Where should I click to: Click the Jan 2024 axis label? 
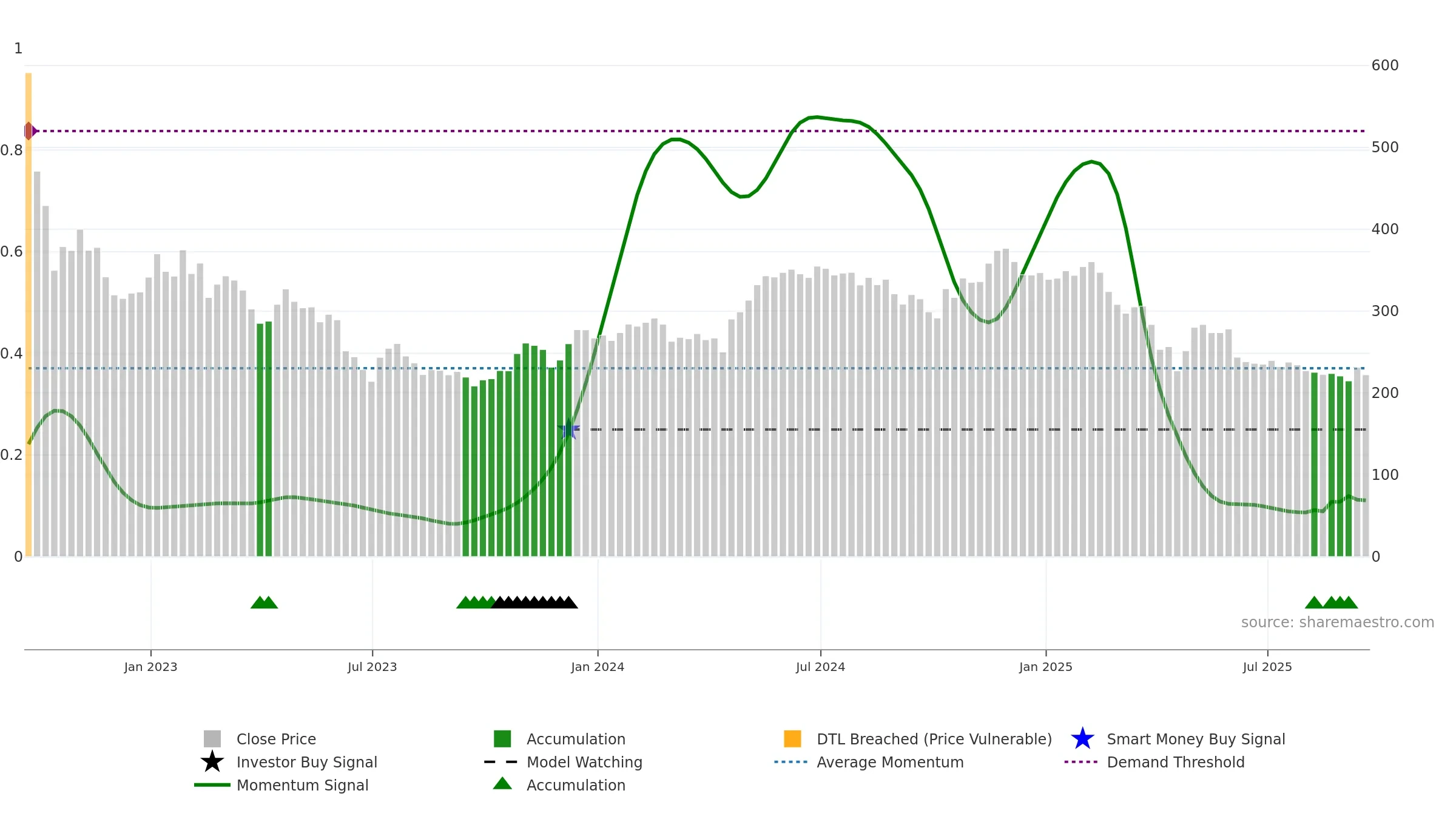598,667
